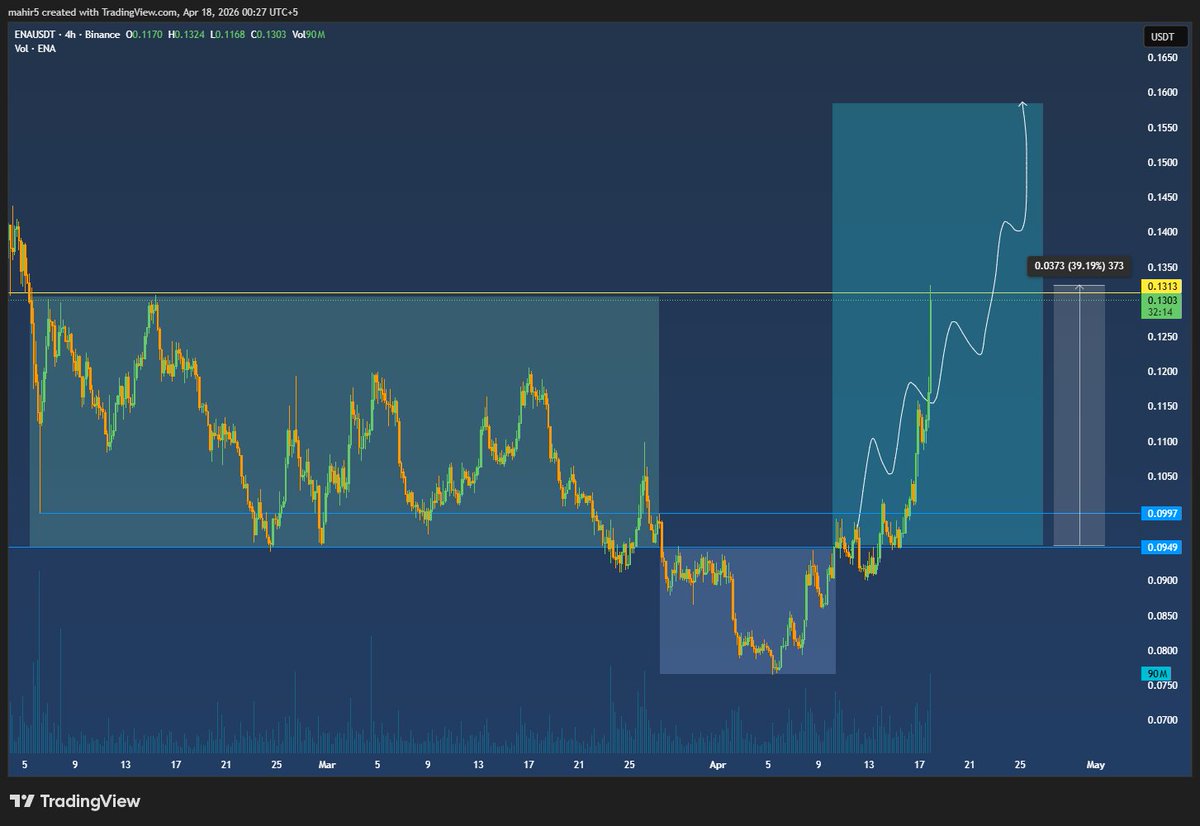Click the 0.1500 price axis tick

[x=1163, y=163]
